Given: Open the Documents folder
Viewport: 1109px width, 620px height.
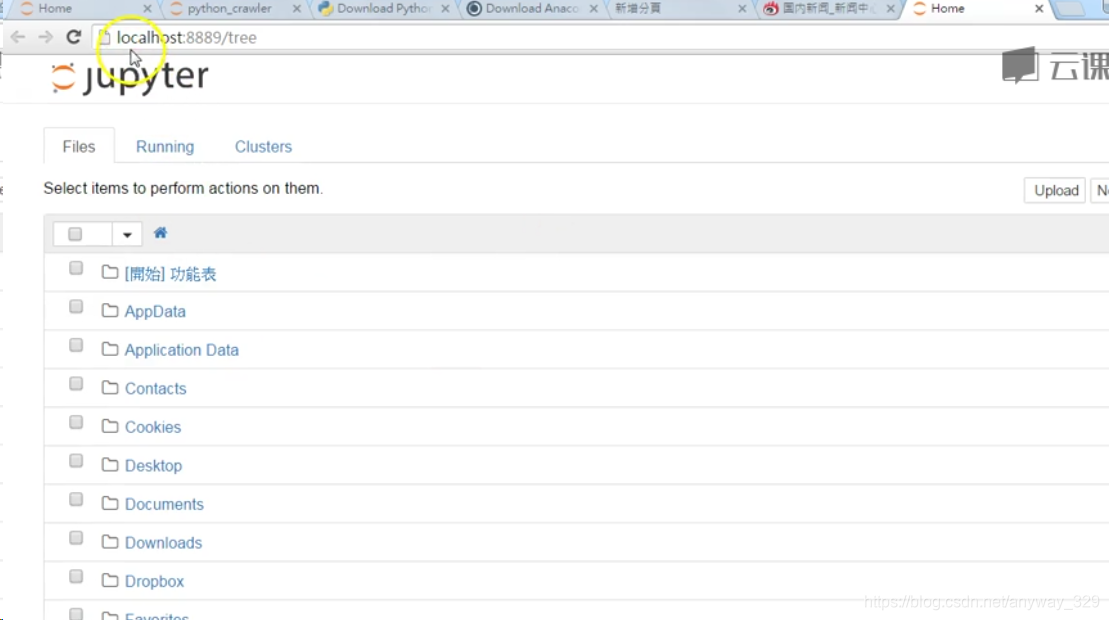Looking at the screenshot, I should coord(164,504).
